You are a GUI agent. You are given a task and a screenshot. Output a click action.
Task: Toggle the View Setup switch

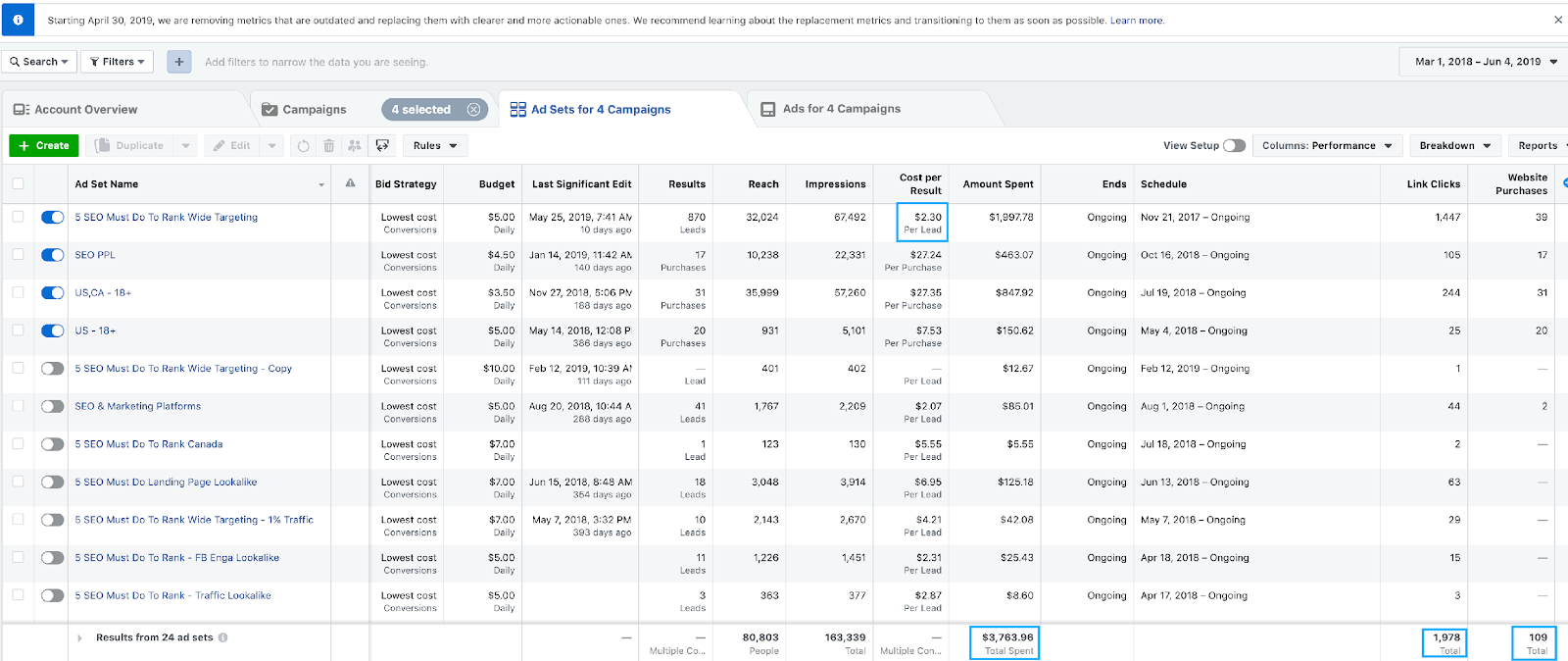1234,146
